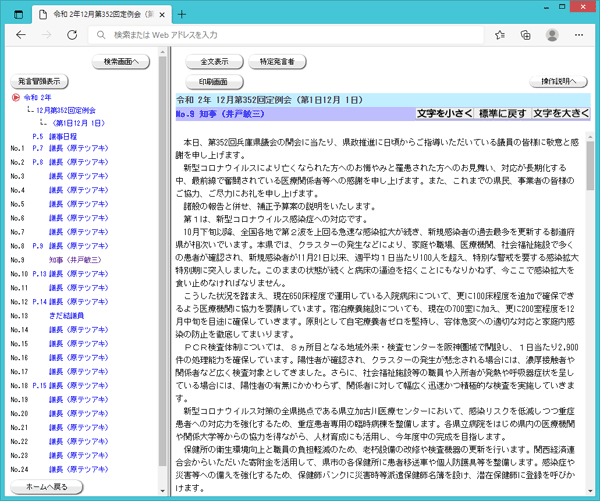
Task: Open No.2 議長（原テツアキ）link
Action: [x=78, y=162]
